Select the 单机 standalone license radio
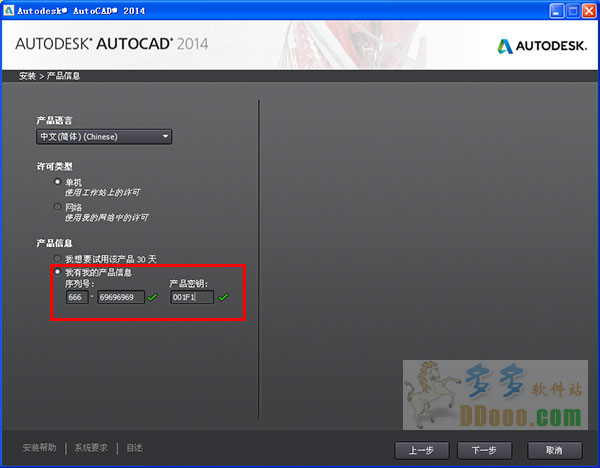Image resolution: width=600 pixels, height=468 pixels. tap(57, 182)
